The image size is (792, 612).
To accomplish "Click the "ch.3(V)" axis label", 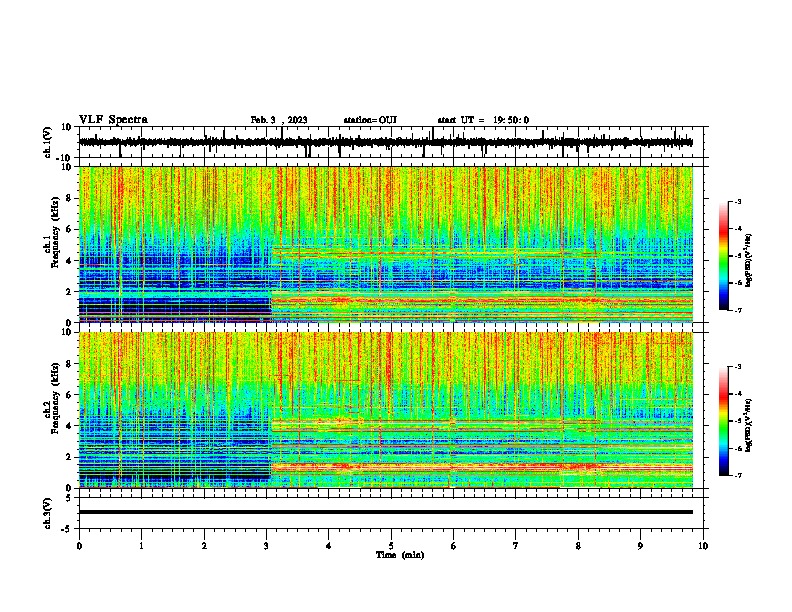I will point(48,513).
